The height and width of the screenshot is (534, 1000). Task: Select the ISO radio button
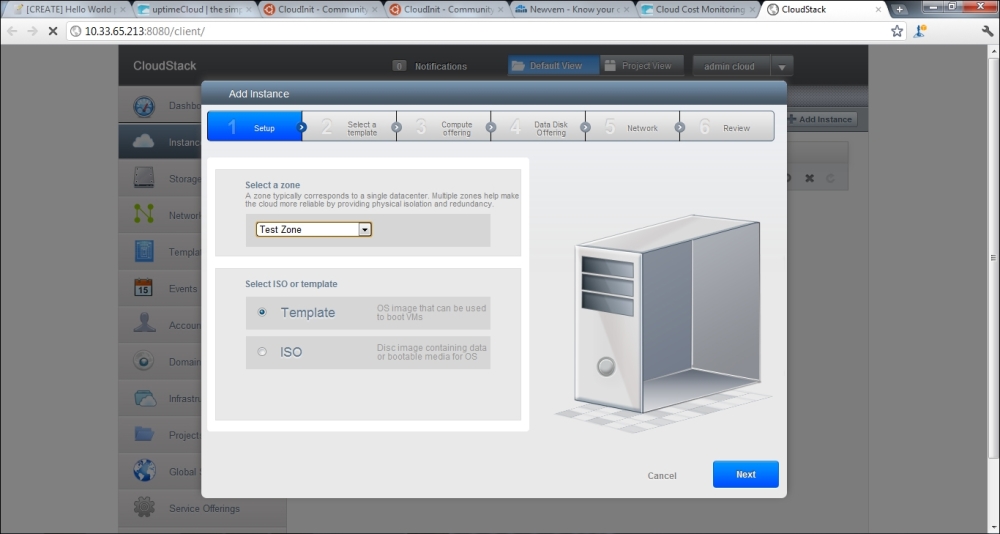click(x=262, y=352)
